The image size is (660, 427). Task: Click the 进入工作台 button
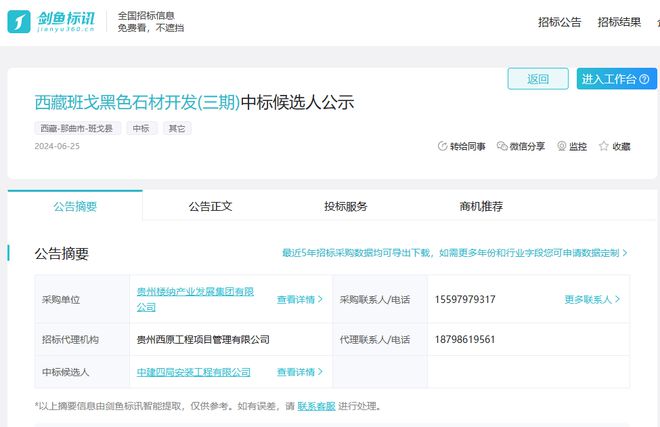pyautogui.click(x=617, y=79)
